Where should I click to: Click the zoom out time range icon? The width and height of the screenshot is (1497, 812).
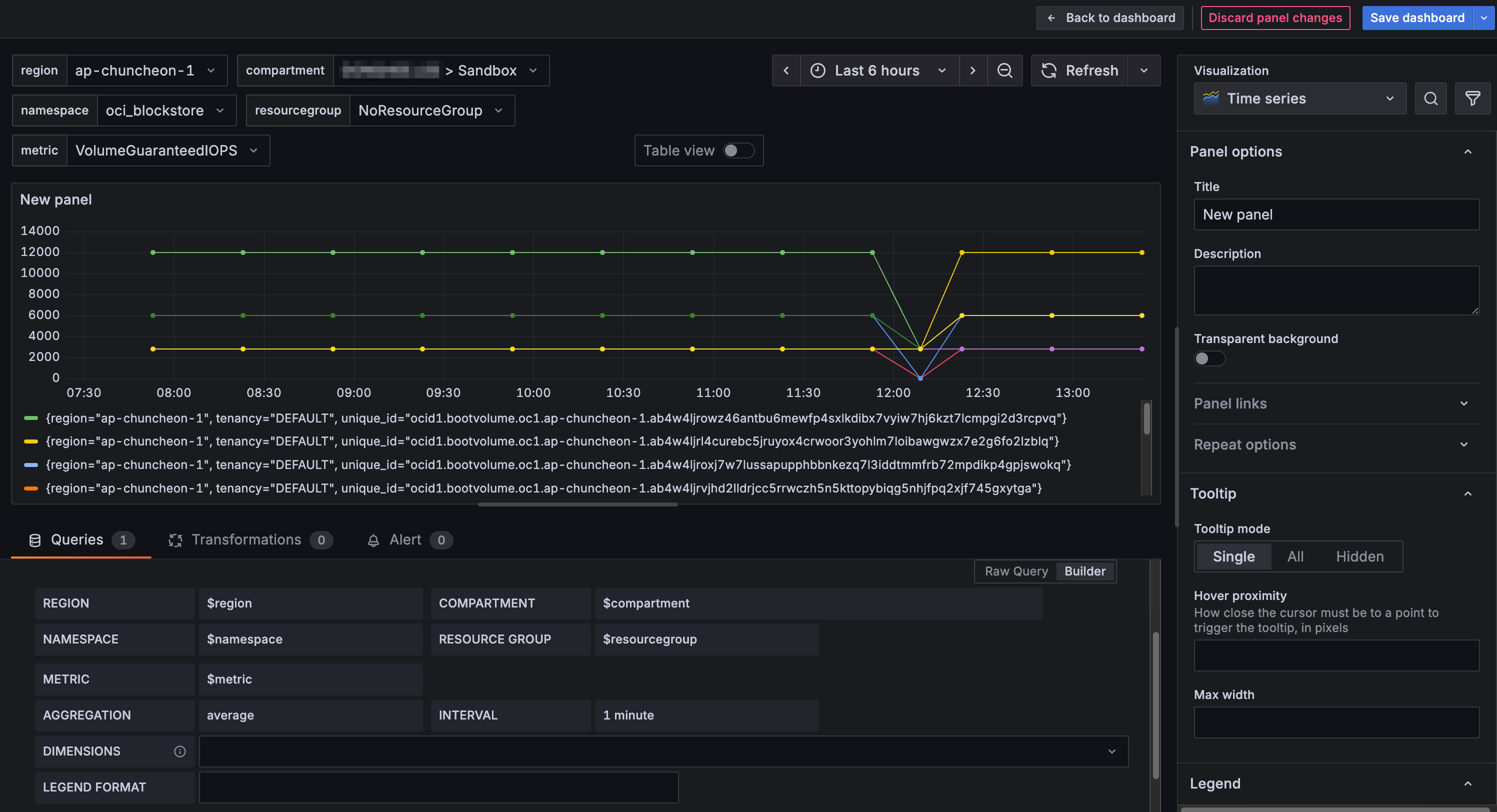coord(1004,70)
